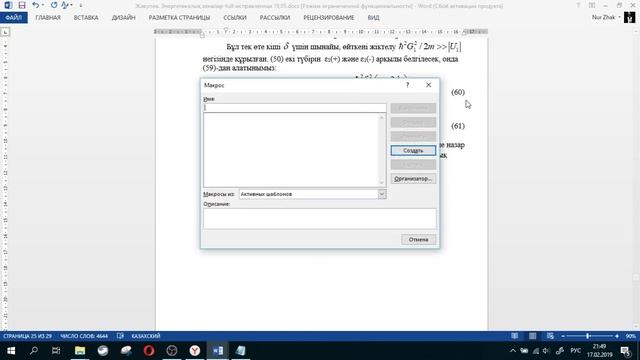Click the ruler tab selector icon
The image size is (640, 360).
(5, 32)
